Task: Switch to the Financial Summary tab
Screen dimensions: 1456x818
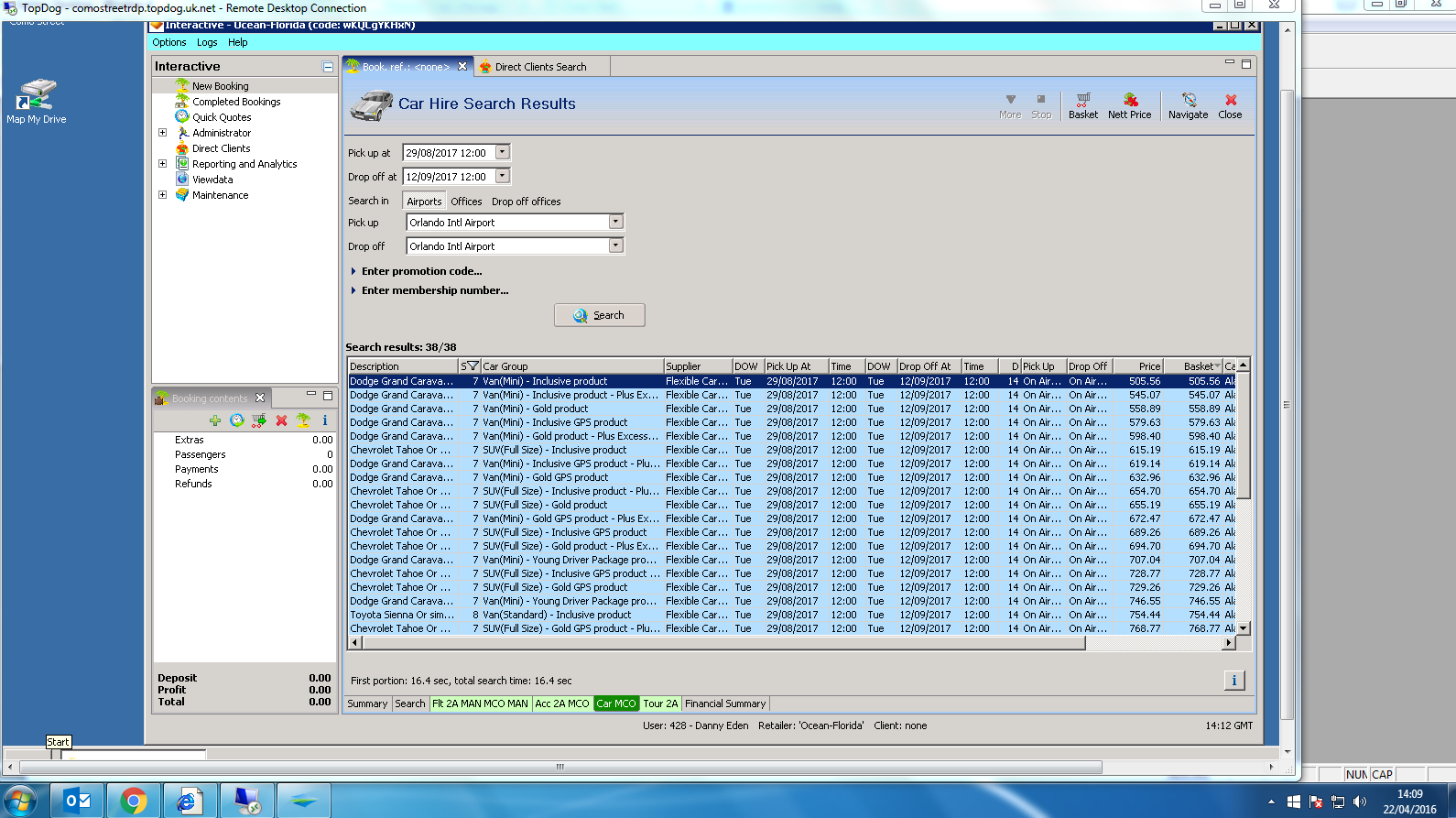Action: tap(724, 703)
